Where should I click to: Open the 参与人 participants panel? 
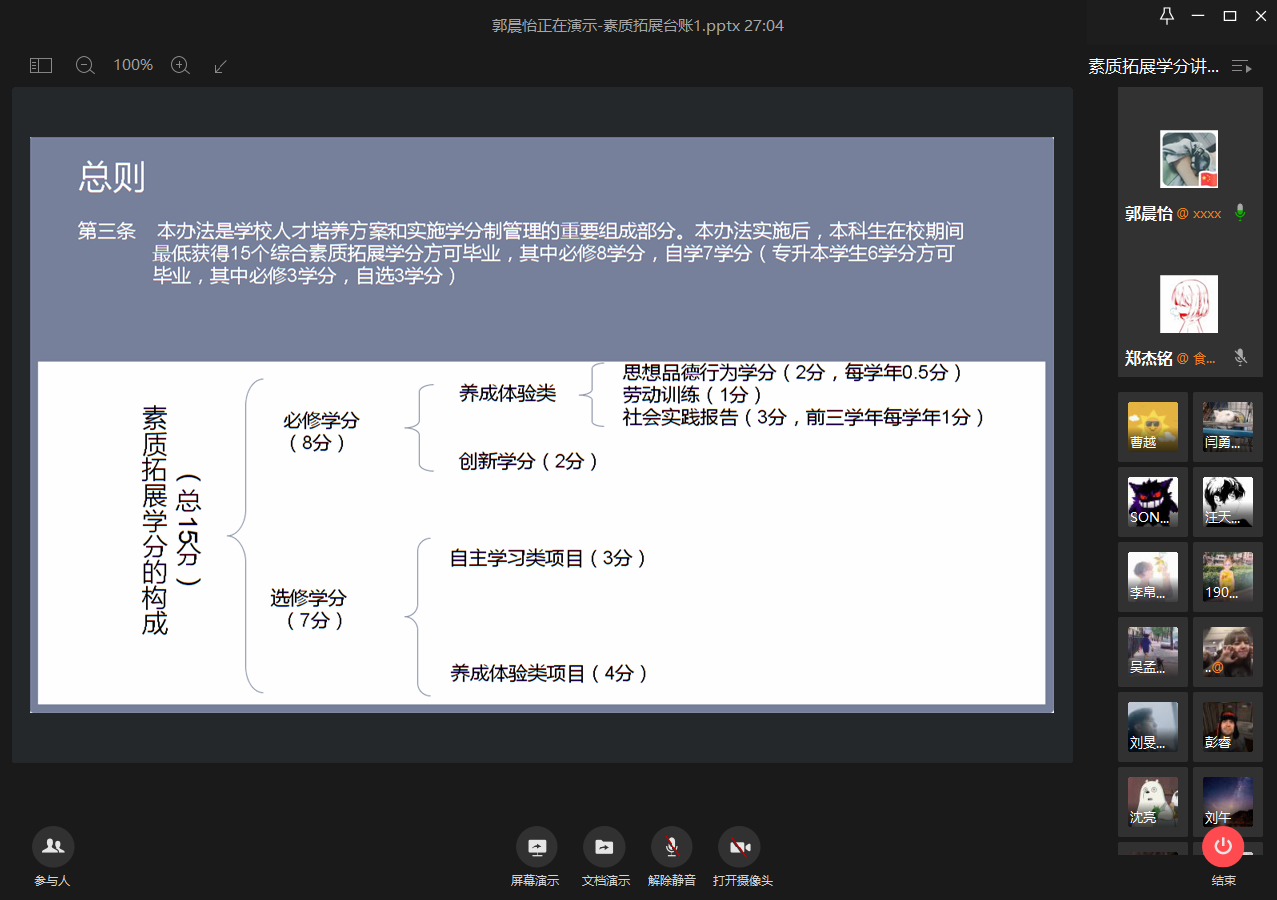(x=53, y=847)
